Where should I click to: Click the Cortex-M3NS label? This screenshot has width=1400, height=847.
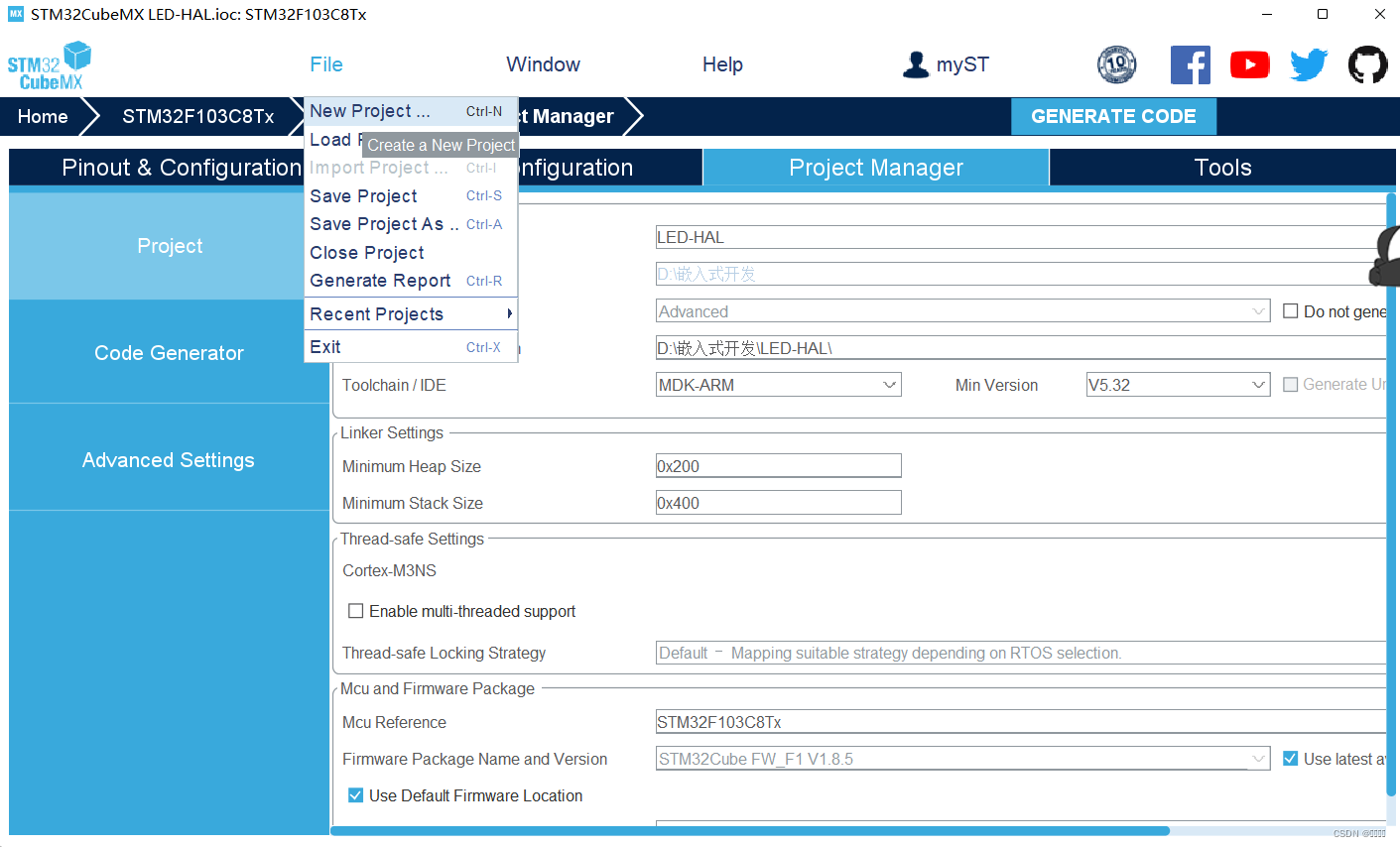click(x=389, y=570)
